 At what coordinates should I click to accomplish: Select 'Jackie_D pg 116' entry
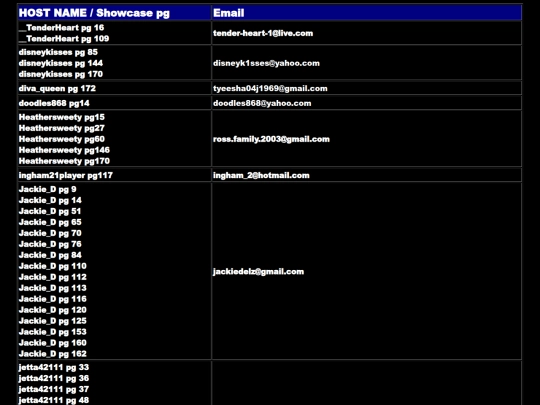point(52,300)
